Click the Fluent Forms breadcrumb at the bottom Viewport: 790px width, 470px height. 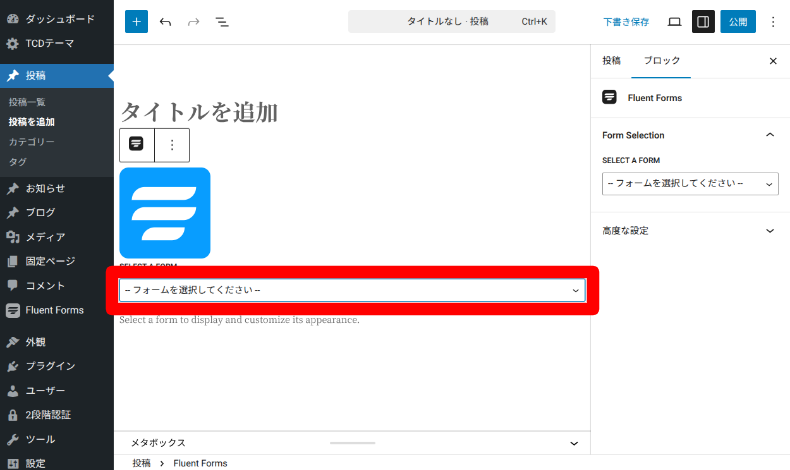200,463
